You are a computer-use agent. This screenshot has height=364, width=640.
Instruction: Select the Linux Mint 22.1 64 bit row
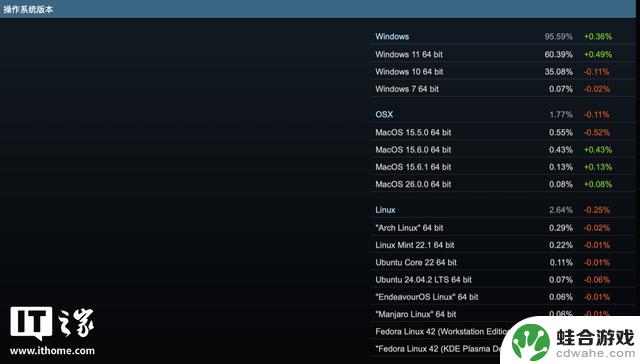coord(503,245)
